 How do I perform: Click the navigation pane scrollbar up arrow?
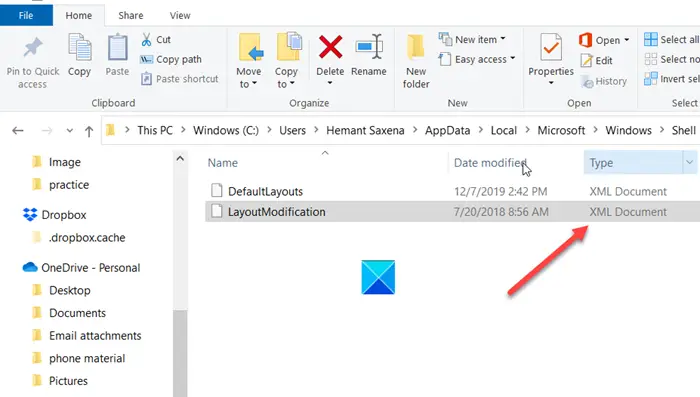tap(180, 159)
